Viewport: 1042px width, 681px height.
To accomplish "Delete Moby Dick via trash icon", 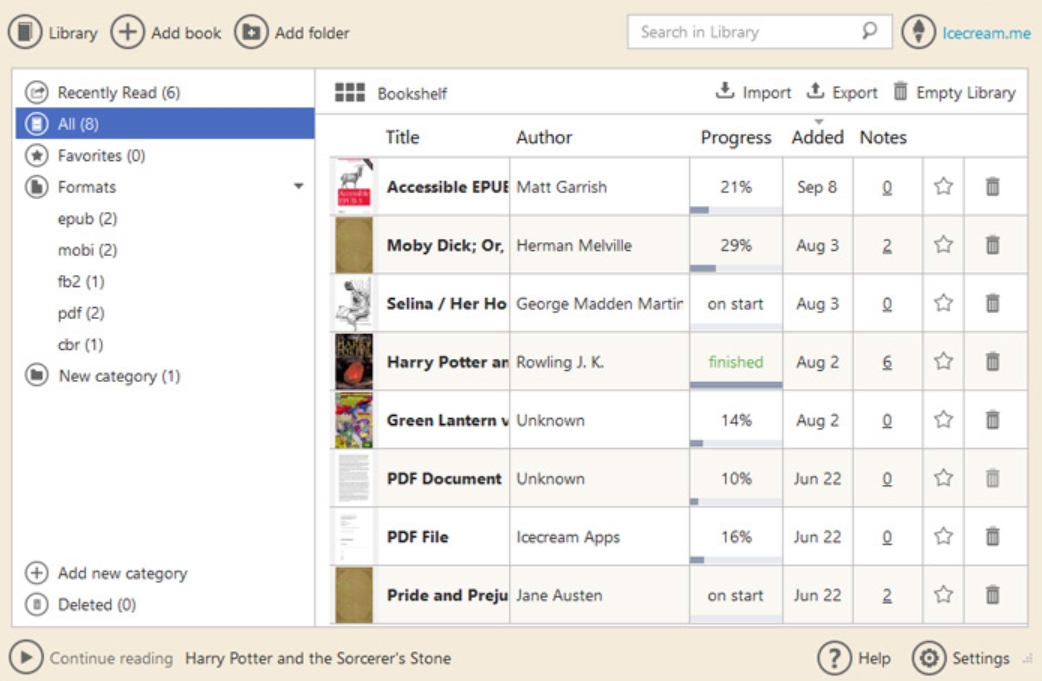I will [992, 245].
